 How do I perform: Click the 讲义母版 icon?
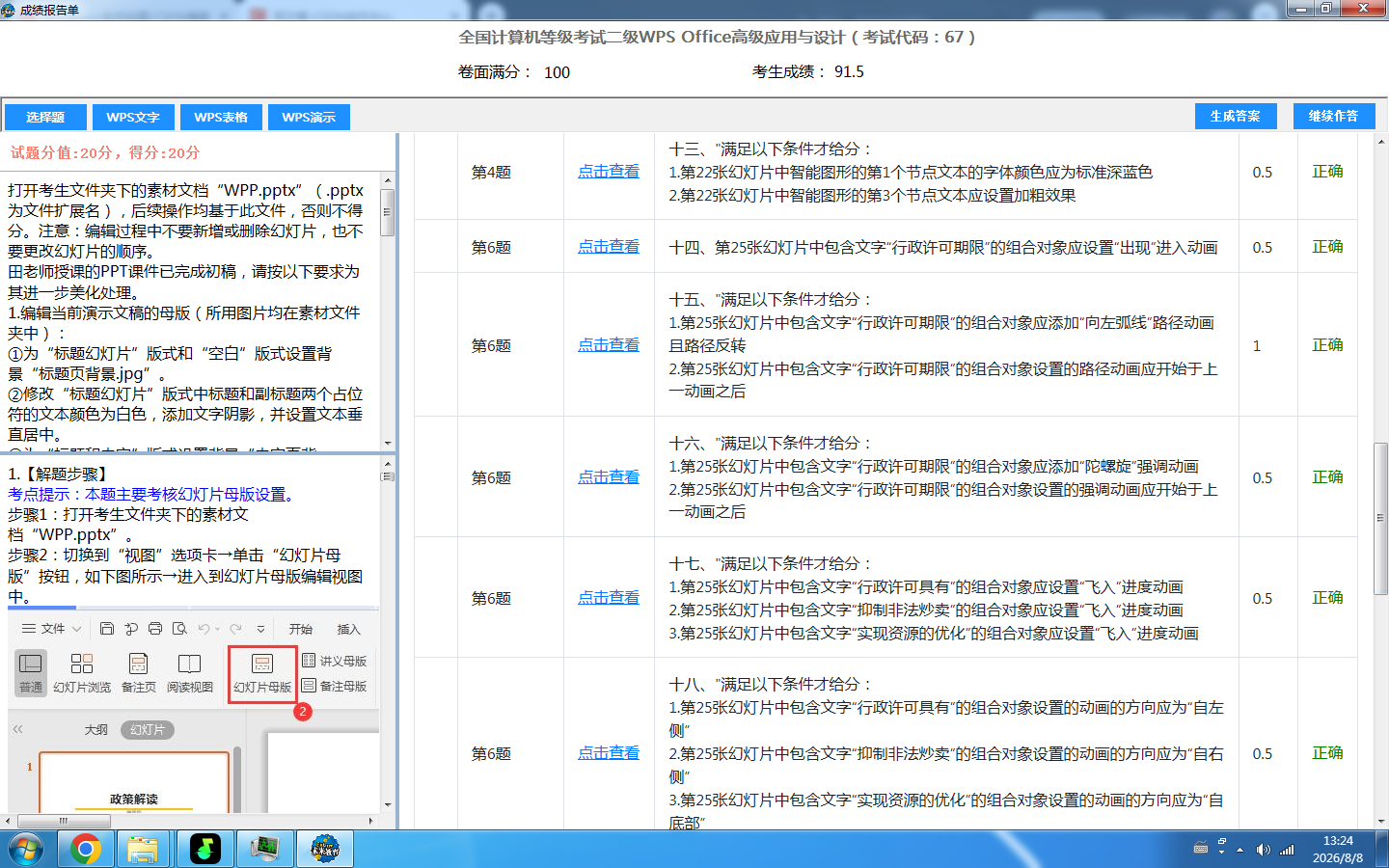coord(335,661)
